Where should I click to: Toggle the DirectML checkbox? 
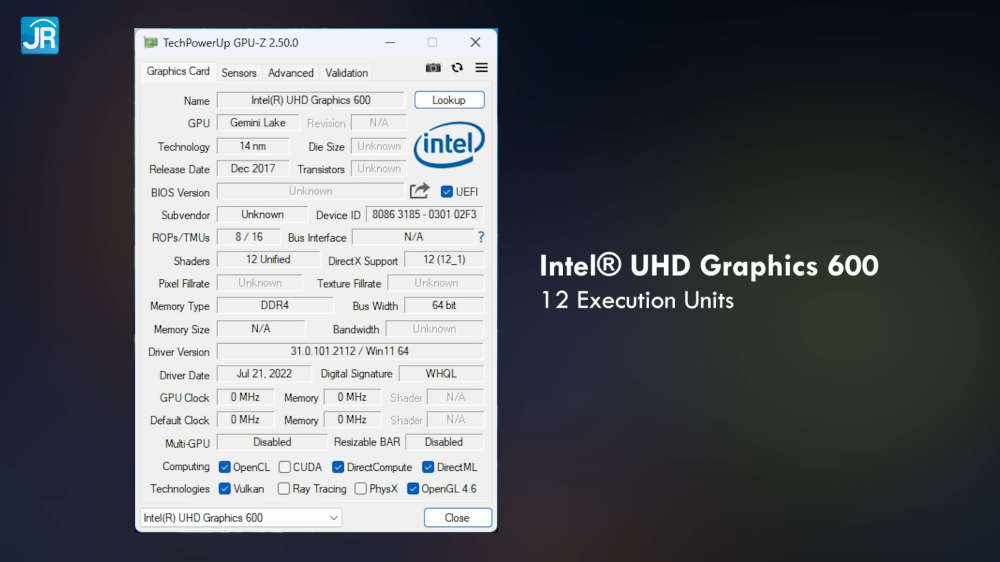click(428, 467)
